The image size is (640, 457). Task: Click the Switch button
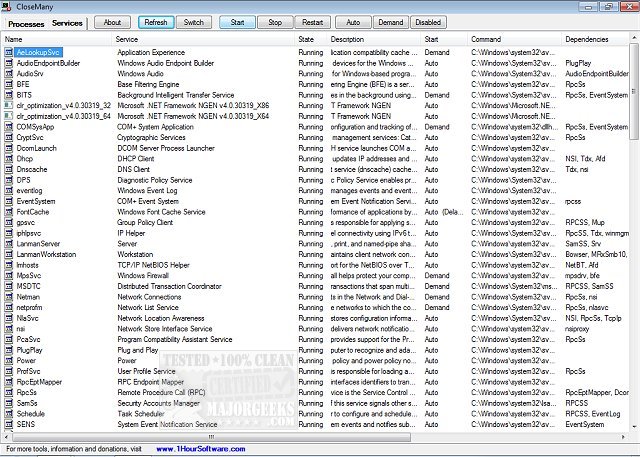pyautogui.click(x=193, y=22)
